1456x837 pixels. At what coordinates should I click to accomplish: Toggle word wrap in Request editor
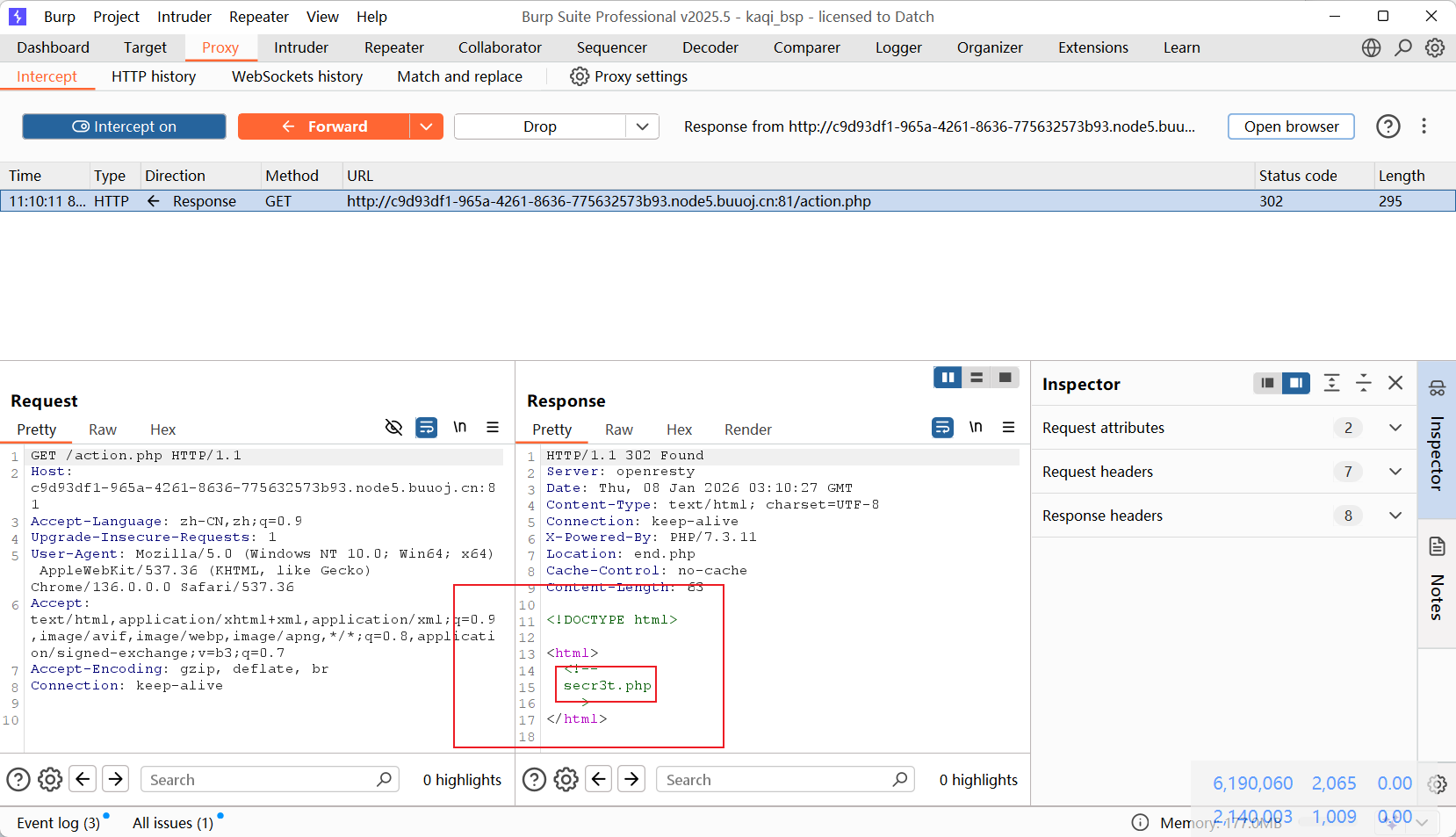[427, 428]
